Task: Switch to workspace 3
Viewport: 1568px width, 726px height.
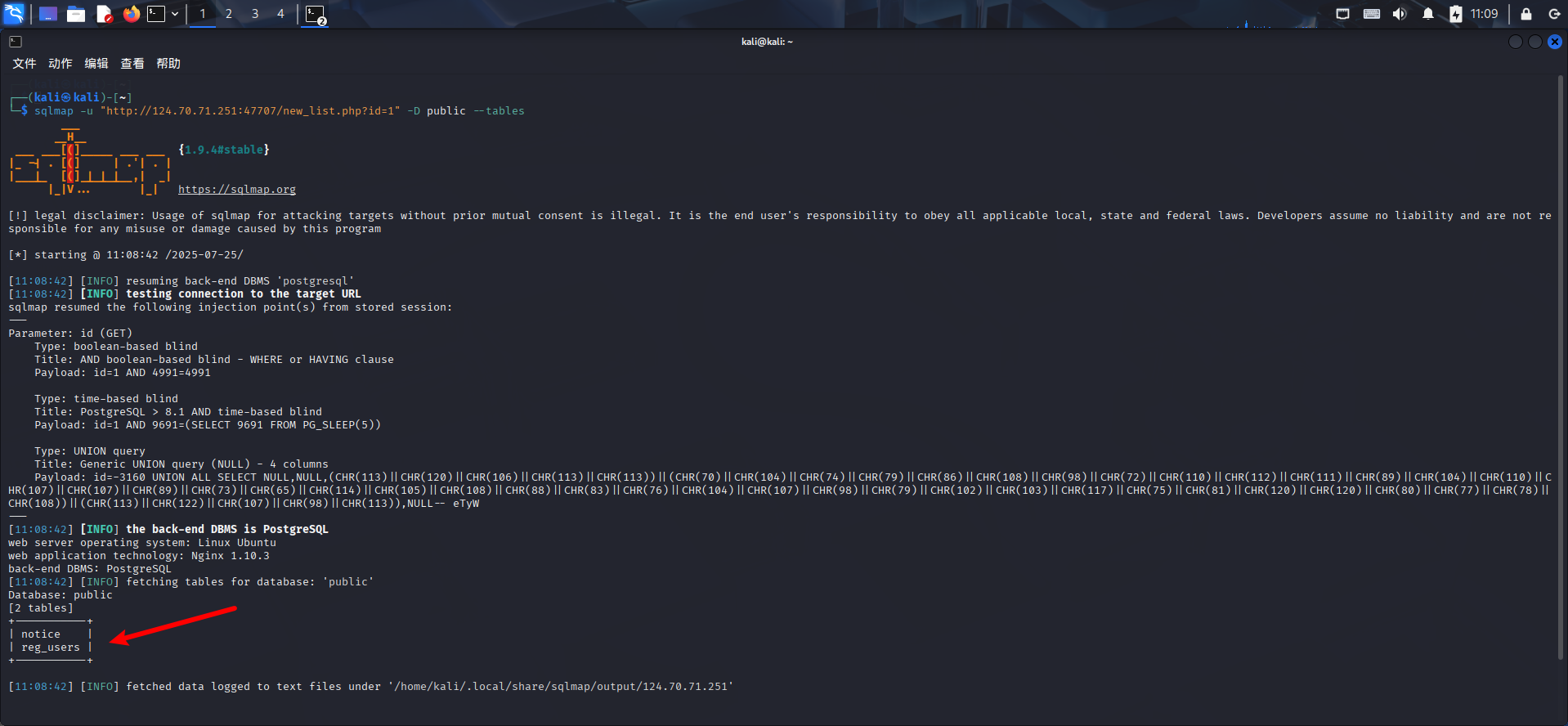Action: point(255,14)
